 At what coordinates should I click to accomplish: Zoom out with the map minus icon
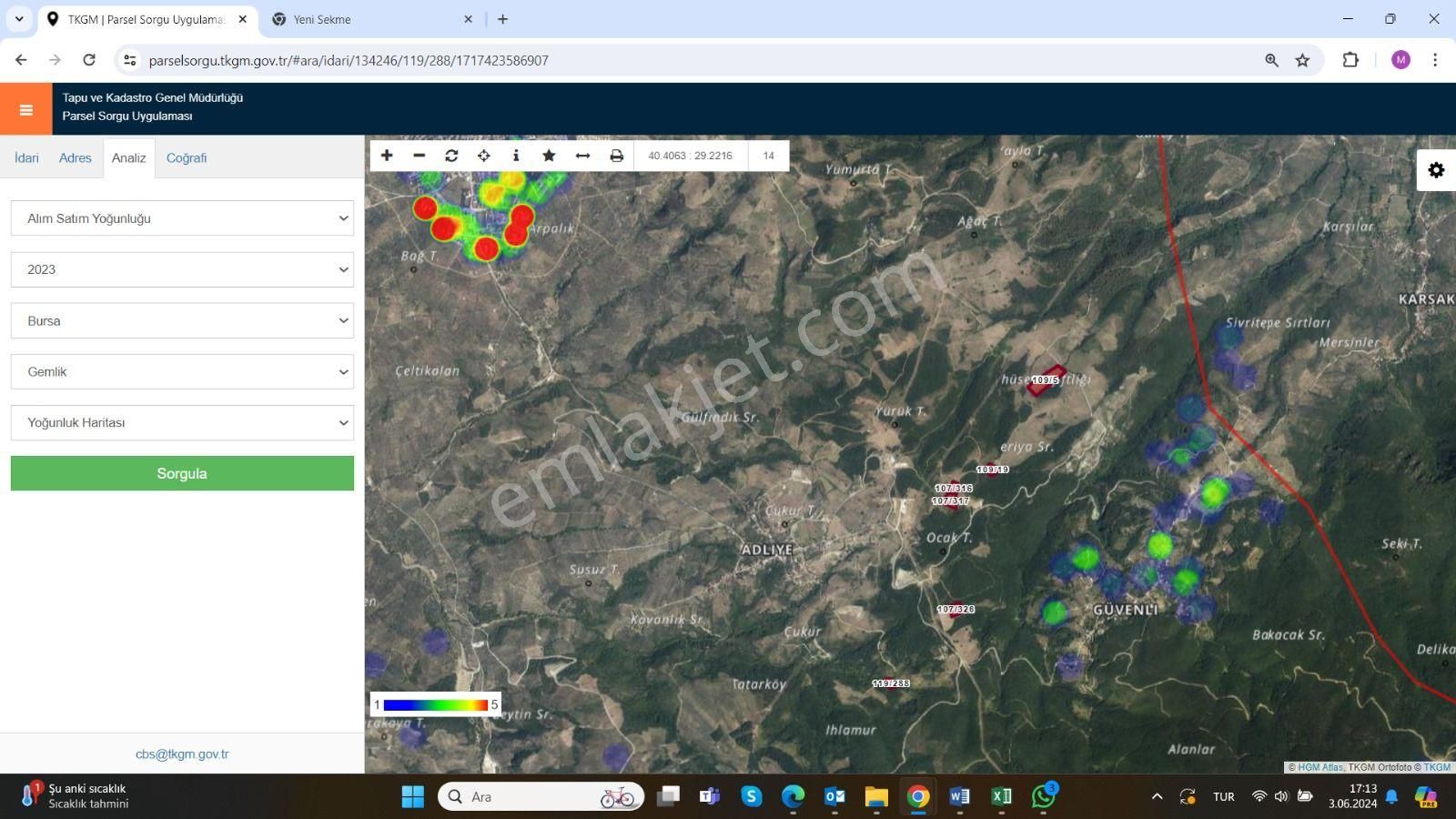[x=419, y=156]
